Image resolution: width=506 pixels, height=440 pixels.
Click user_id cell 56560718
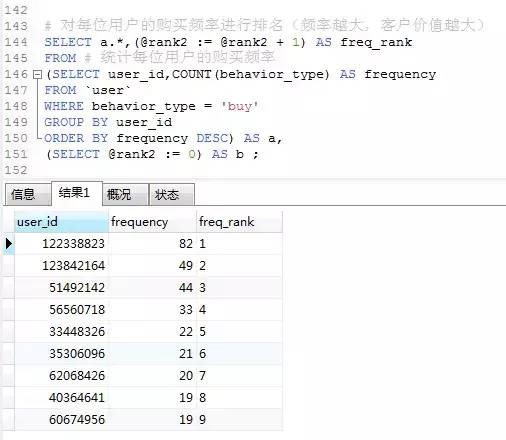click(61, 310)
